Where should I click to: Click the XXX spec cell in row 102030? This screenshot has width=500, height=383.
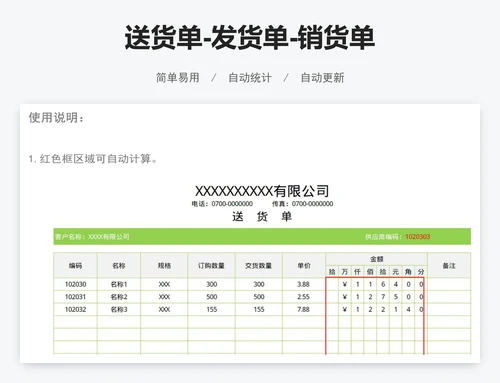(164, 284)
